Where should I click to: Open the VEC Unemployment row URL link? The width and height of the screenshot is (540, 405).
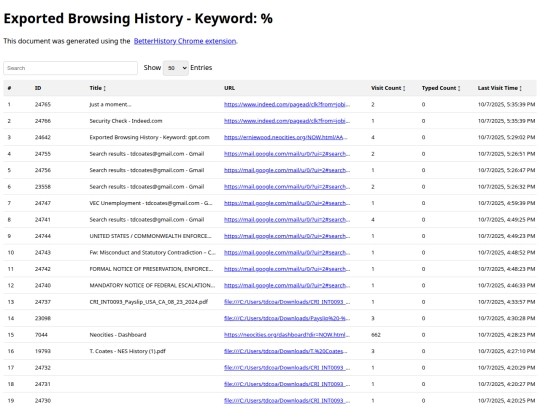tap(287, 203)
